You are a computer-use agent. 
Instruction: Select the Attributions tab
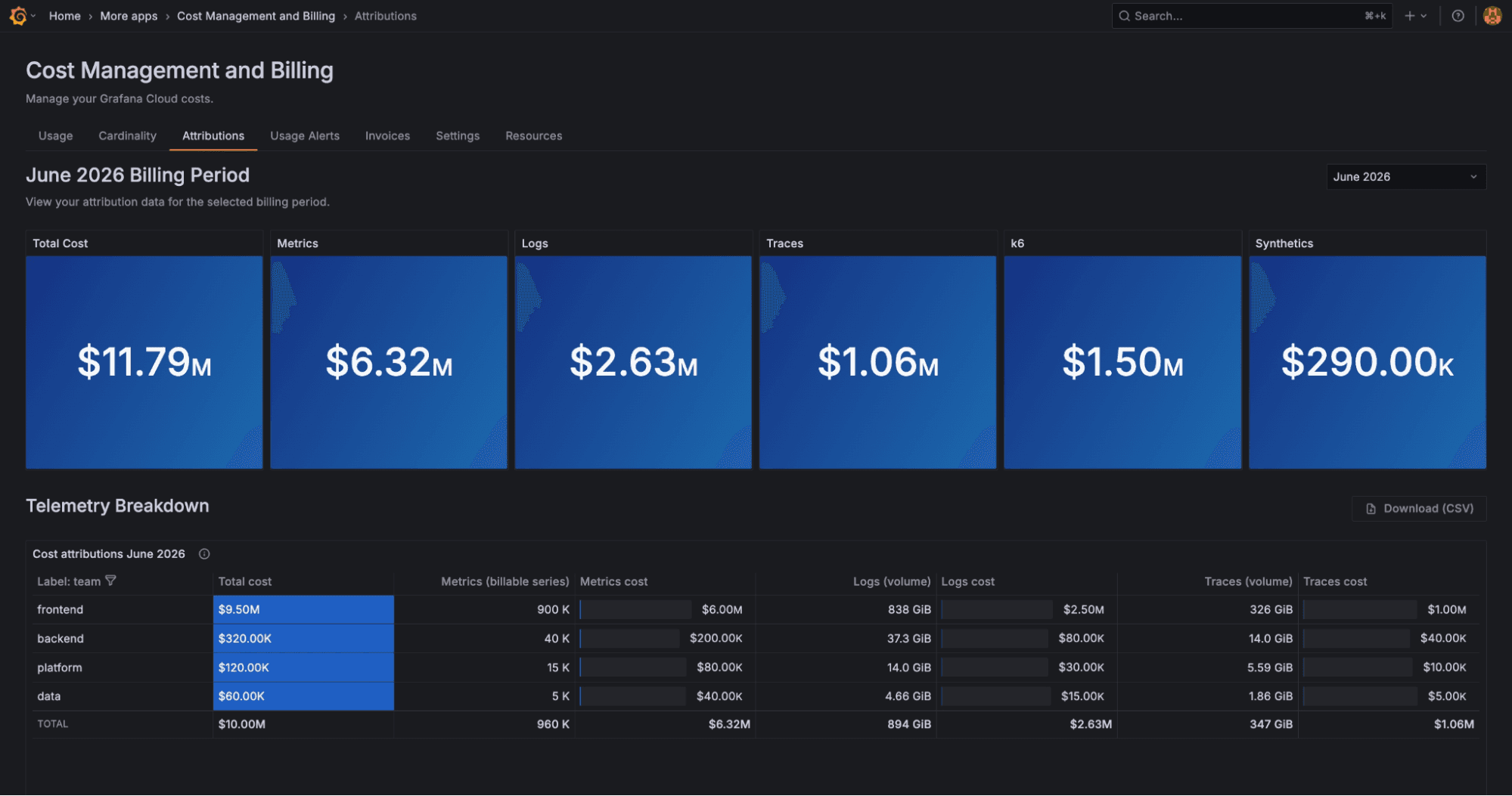[x=213, y=136]
